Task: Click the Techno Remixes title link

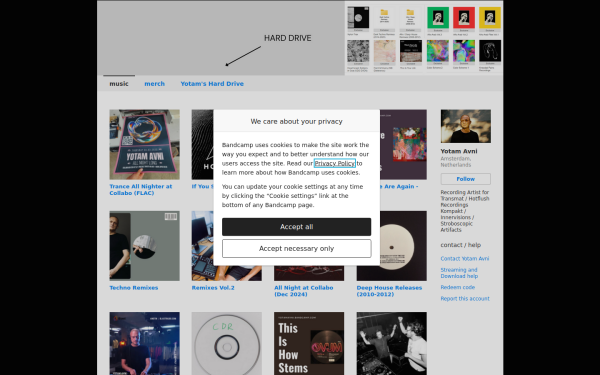Action: [134, 288]
